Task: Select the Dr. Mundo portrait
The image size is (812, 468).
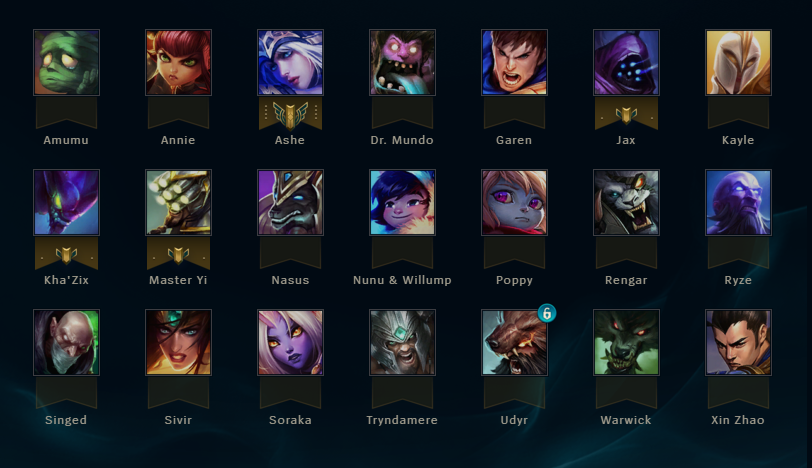Action: pyautogui.click(x=402, y=63)
